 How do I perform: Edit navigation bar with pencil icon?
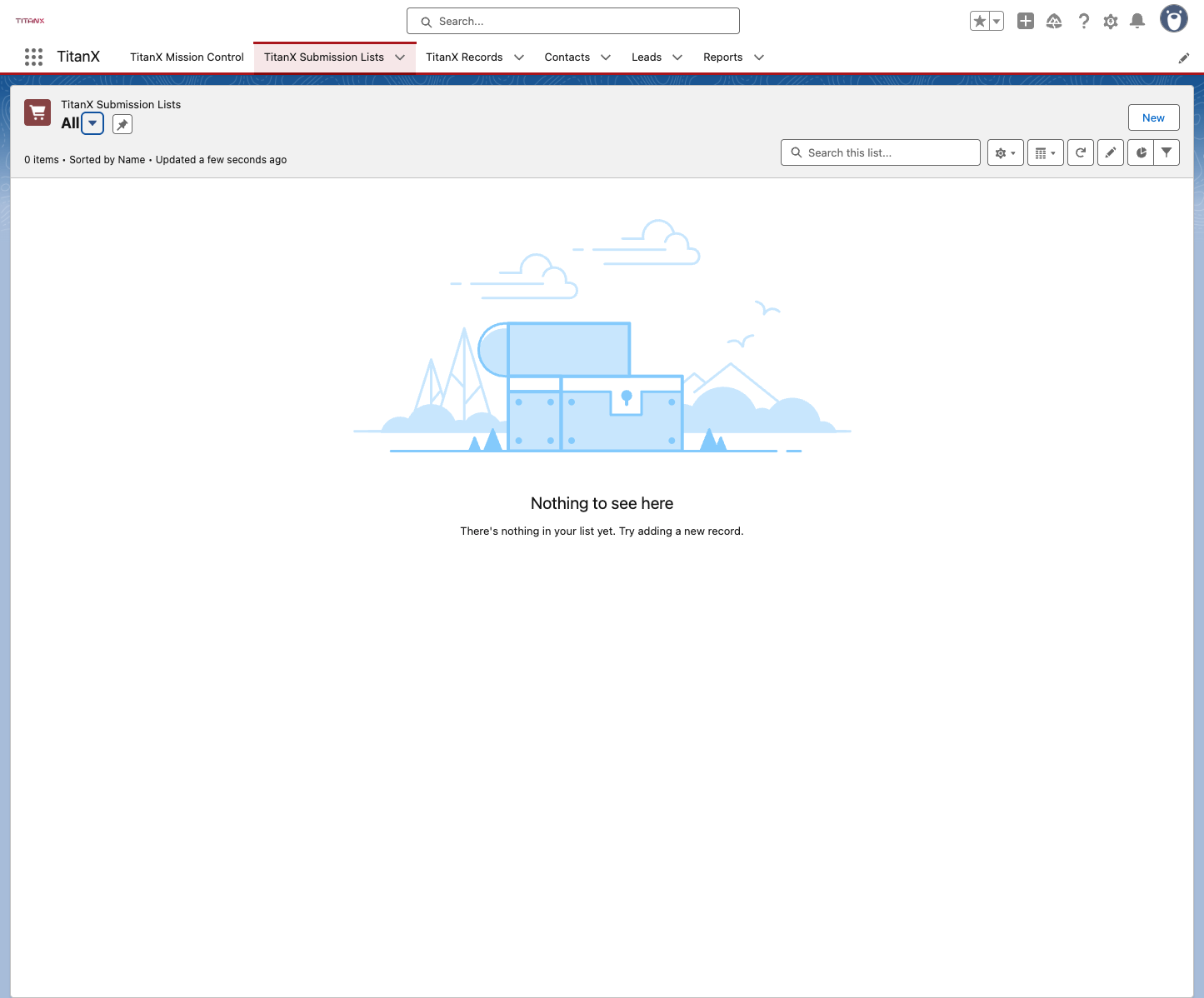coord(1183,57)
